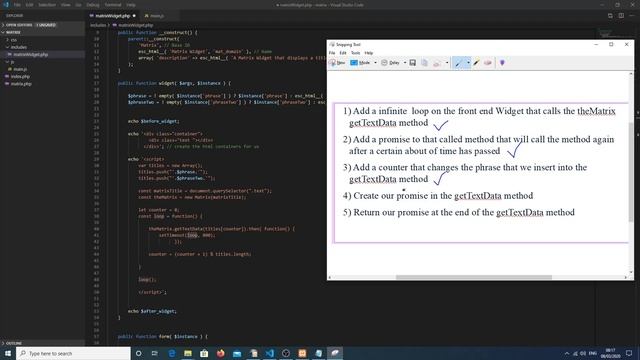This screenshot has height=360, width=640.
Task: Open the Pen options dropdown arrow
Action: click(468, 63)
